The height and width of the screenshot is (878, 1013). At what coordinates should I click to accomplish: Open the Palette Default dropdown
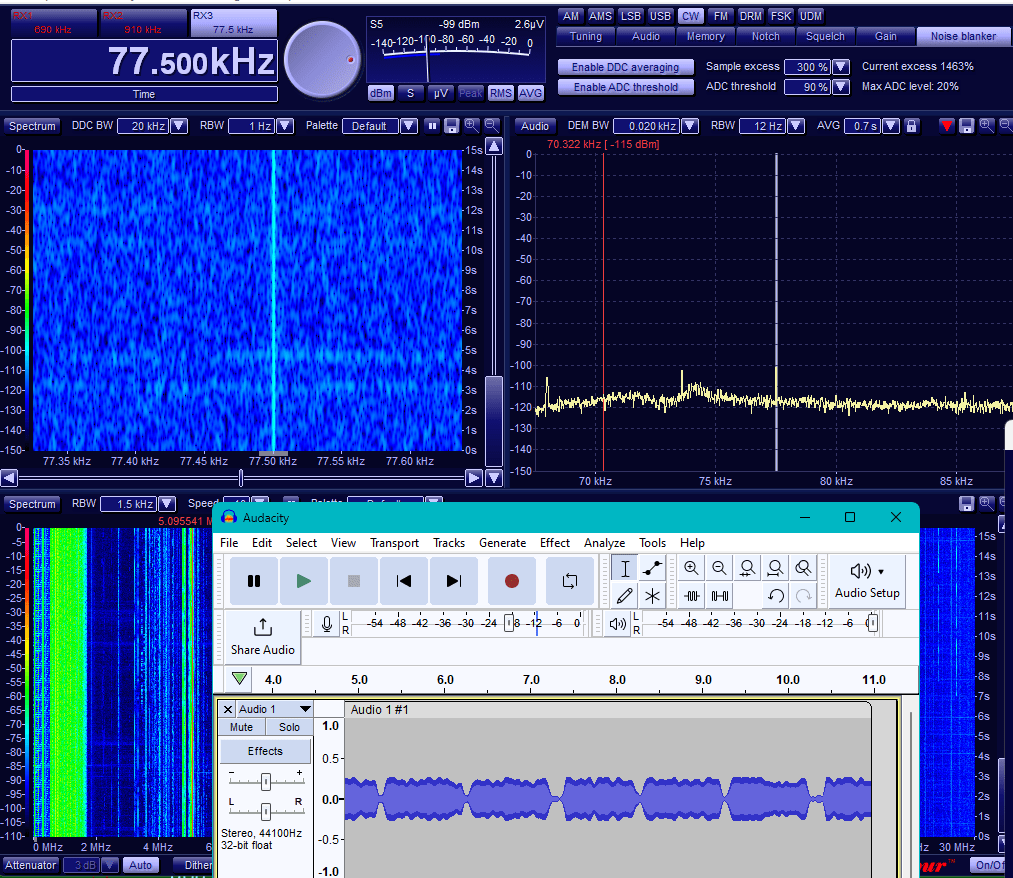pos(408,126)
